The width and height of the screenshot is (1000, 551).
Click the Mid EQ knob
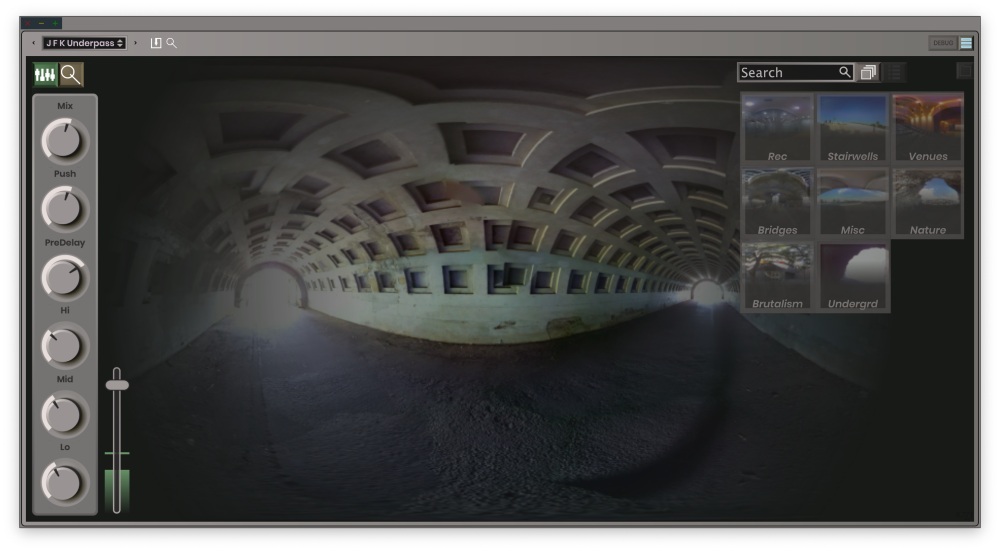tap(64, 415)
